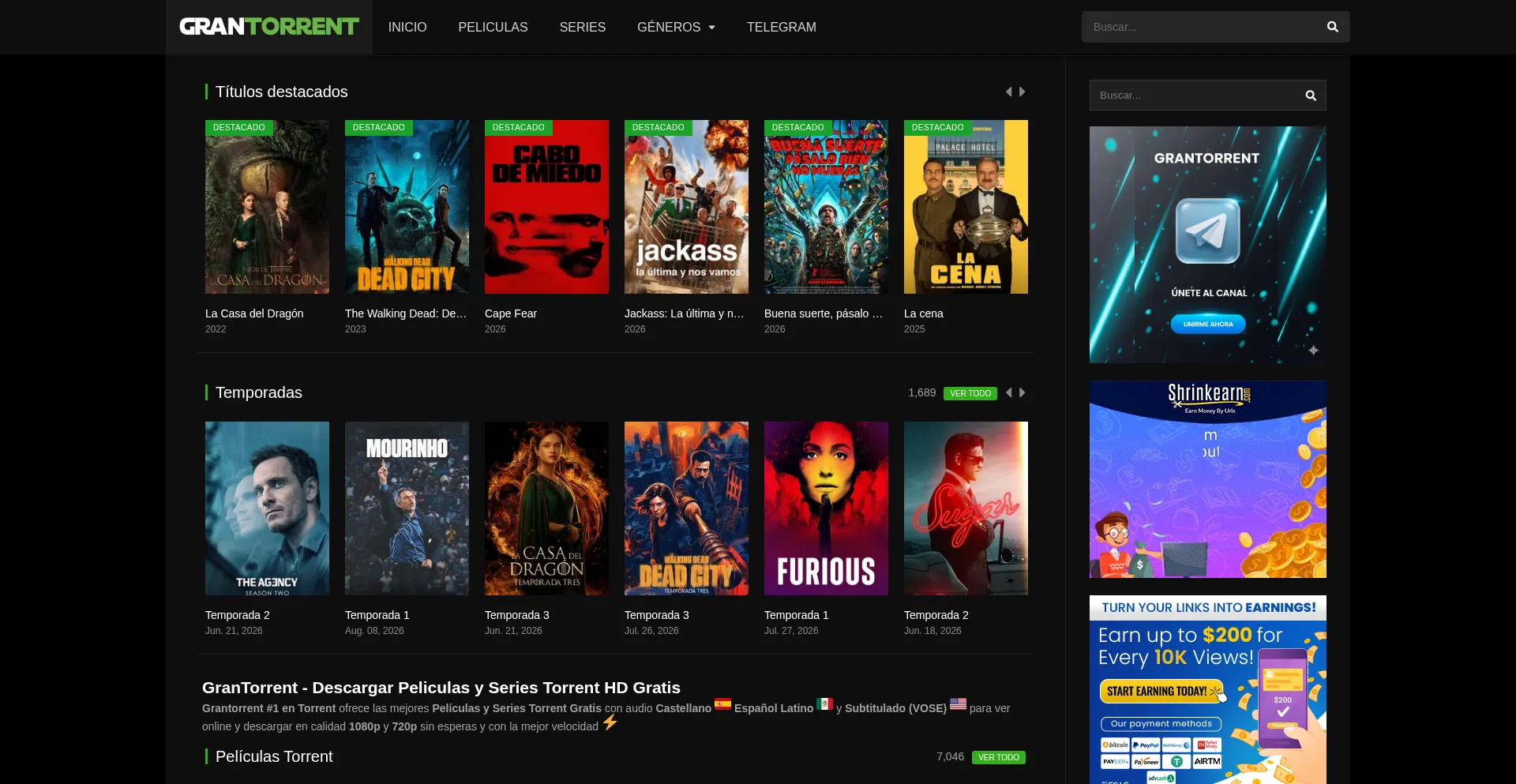
Task: Click the 'Jackass: La última y n…' title
Action: coord(685,313)
